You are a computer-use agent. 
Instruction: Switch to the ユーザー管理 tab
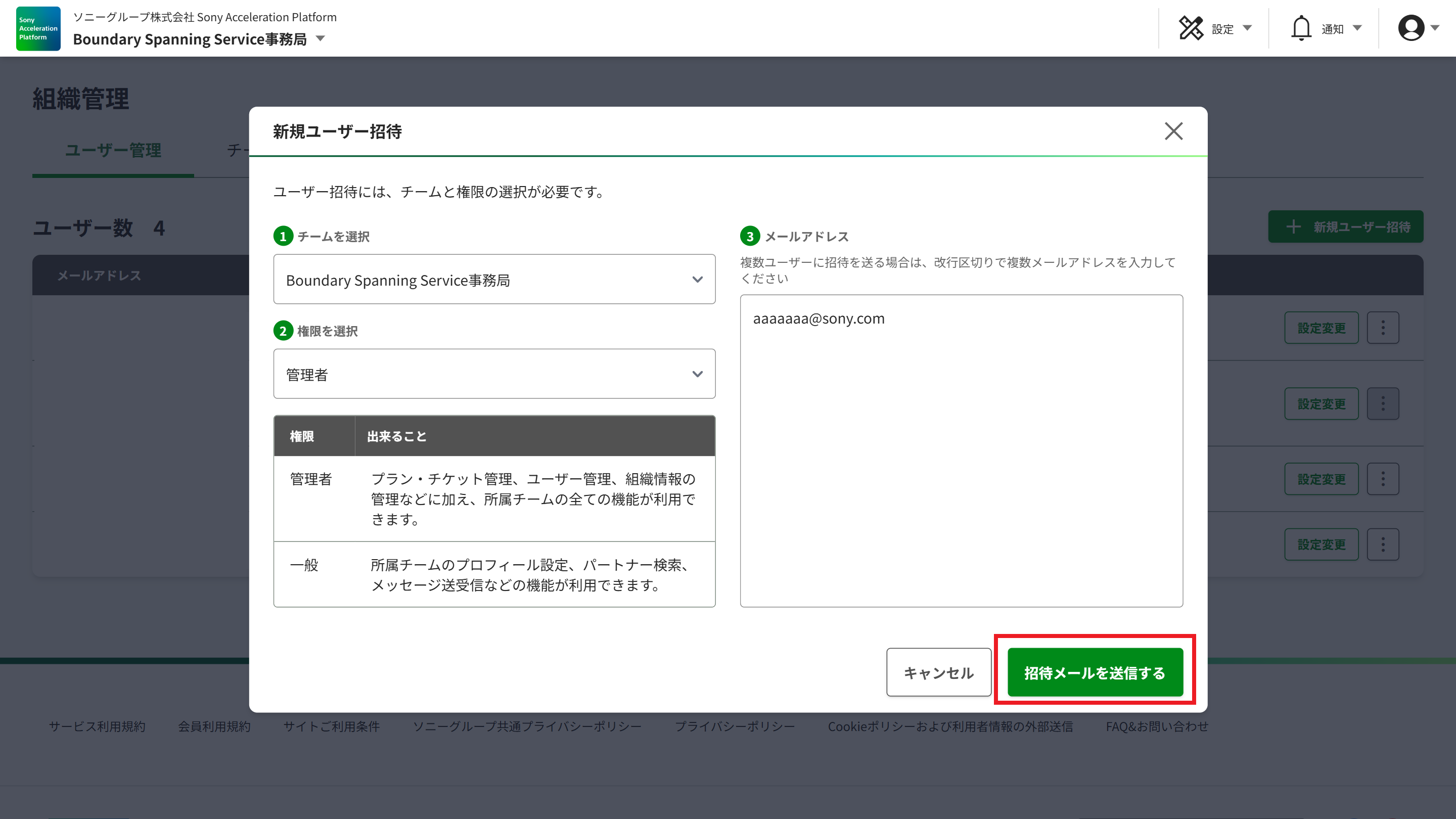[113, 150]
